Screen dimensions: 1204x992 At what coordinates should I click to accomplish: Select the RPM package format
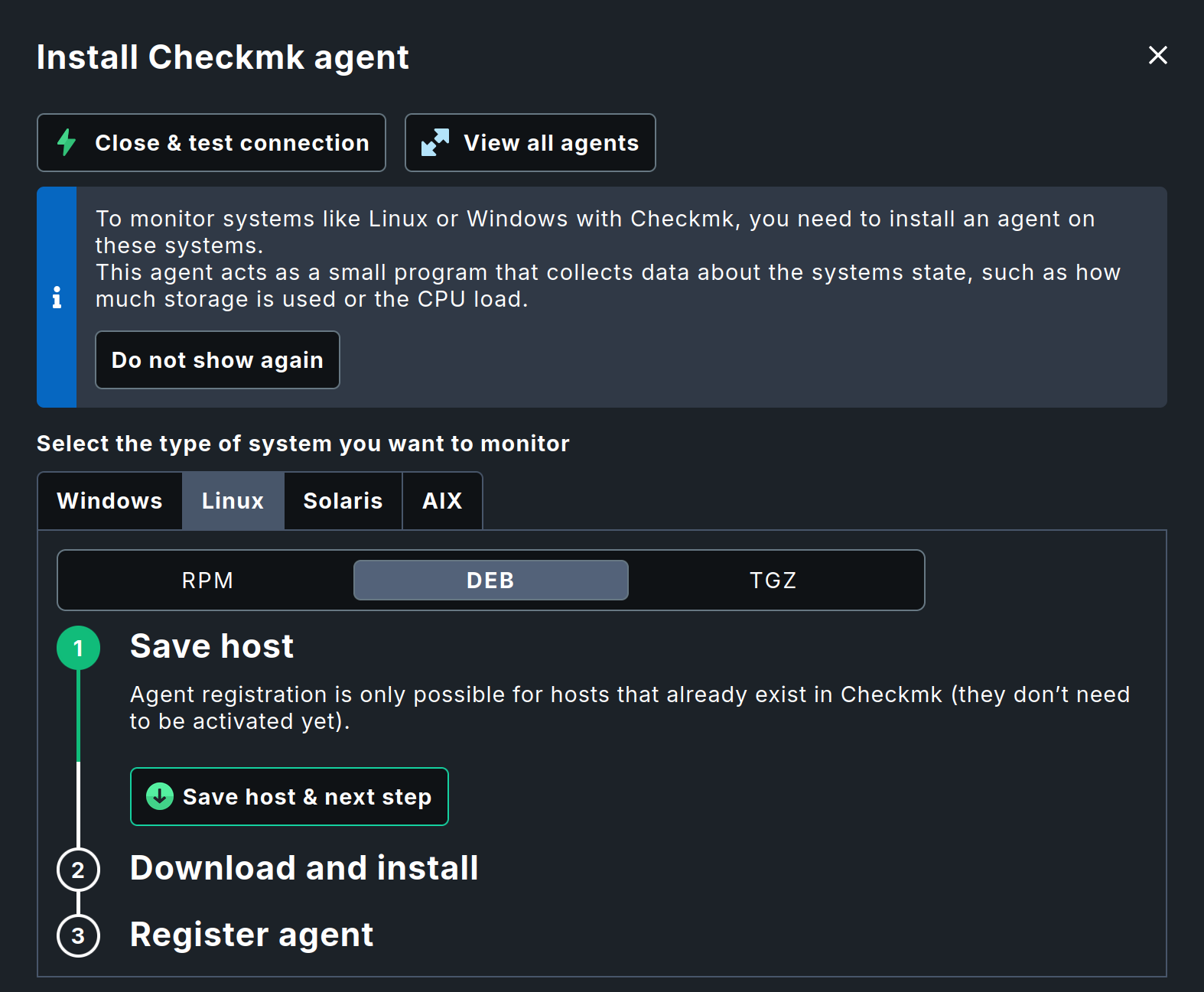click(x=207, y=580)
